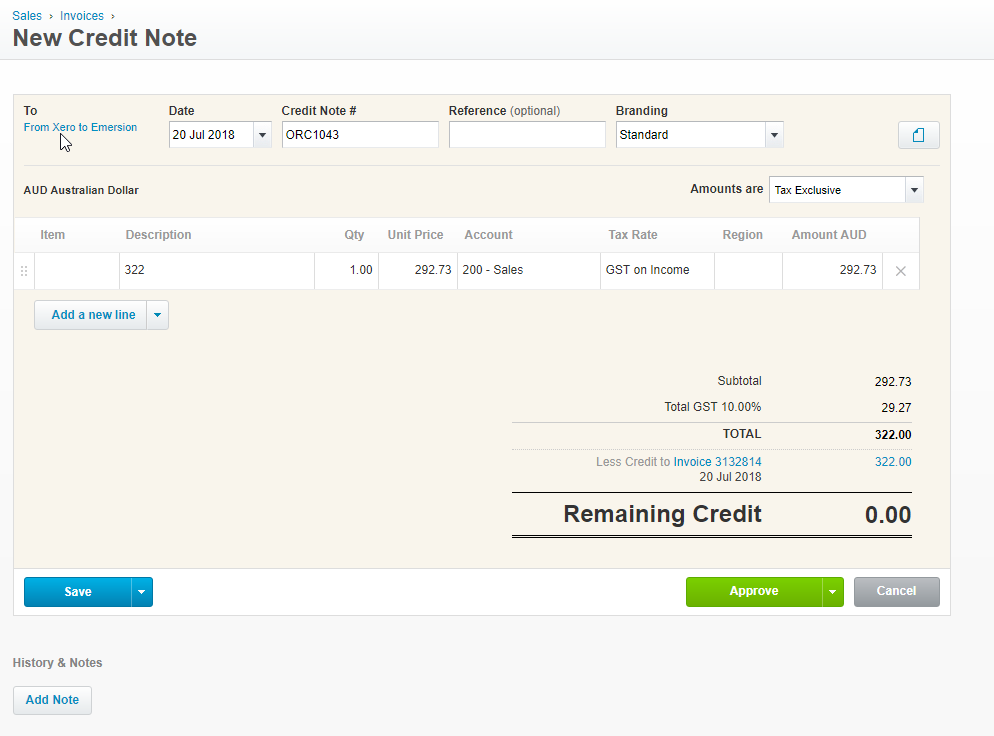994x736 pixels.
Task: Grab the row drag handle icon
Action: point(24,271)
